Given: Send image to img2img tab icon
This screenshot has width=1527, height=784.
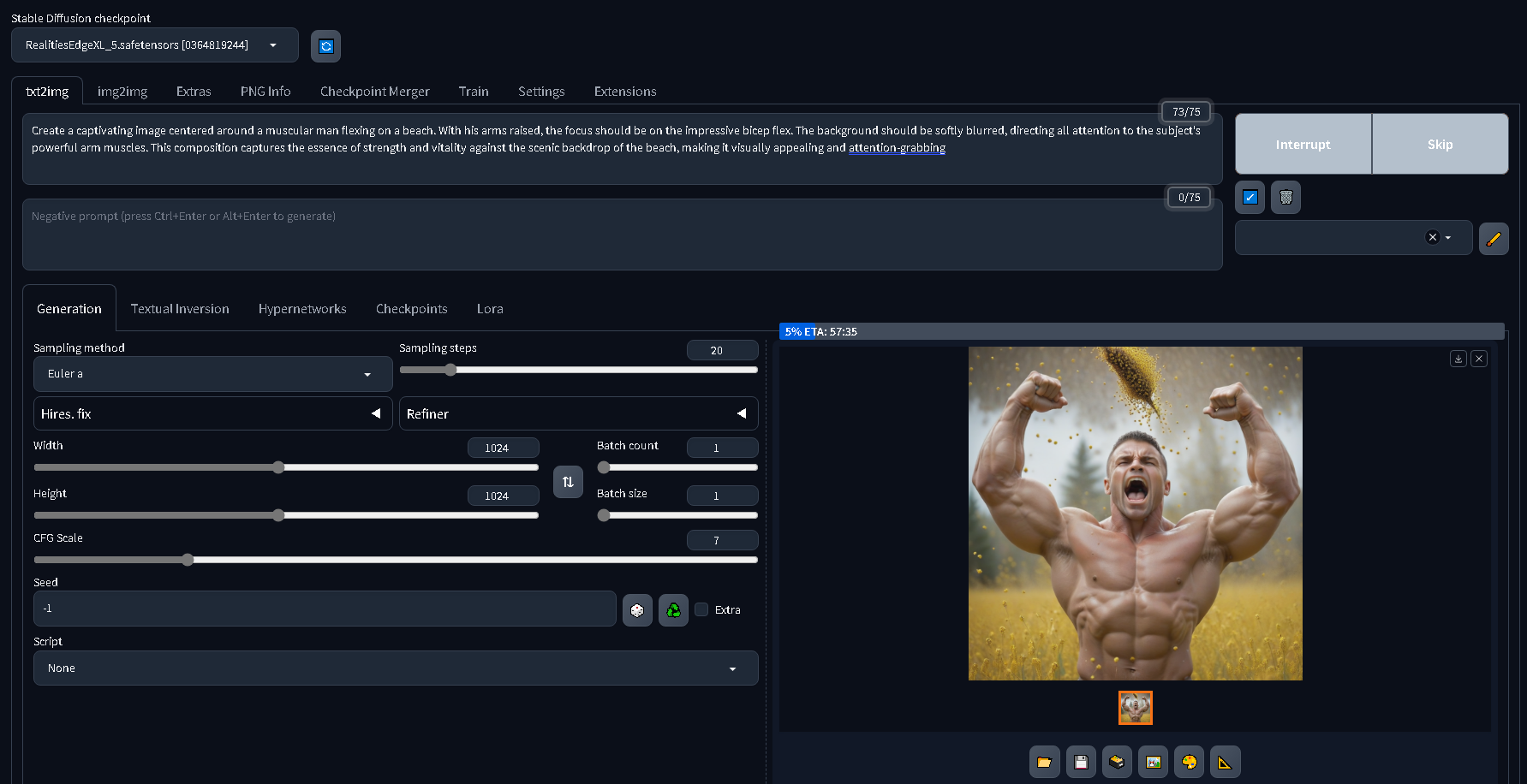Looking at the screenshot, I should coord(1154,762).
